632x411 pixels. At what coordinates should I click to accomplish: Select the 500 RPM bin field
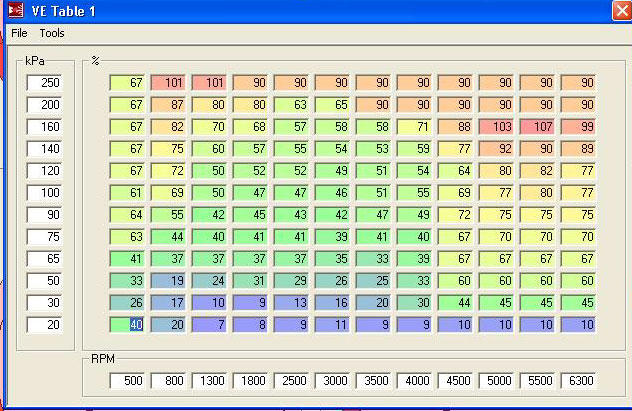(x=127, y=381)
